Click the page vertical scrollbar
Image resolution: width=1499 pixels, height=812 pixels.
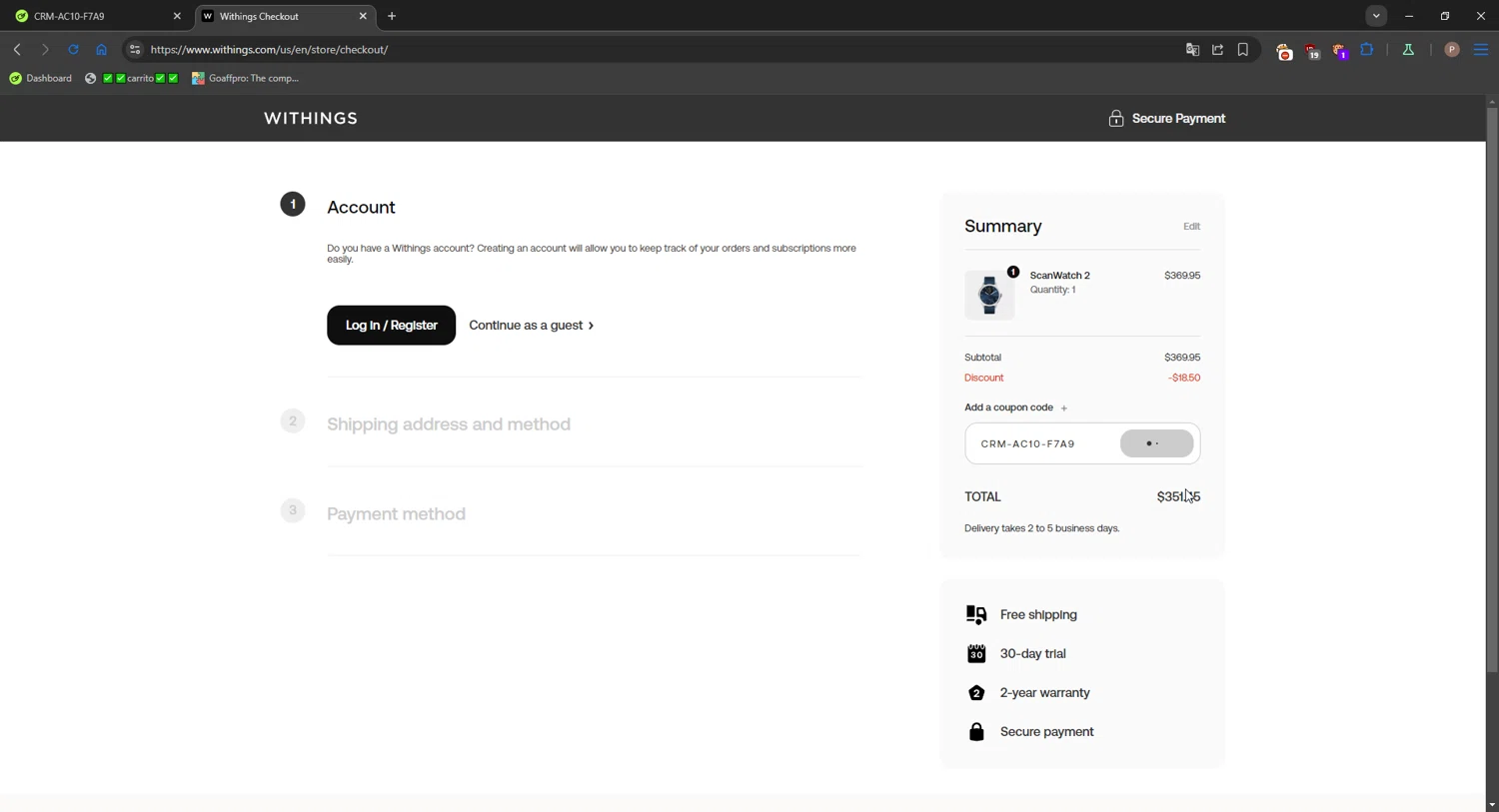pyautogui.click(x=1491, y=390)
